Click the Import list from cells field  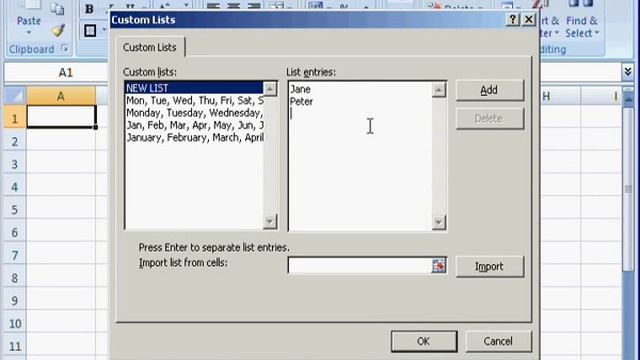[x=360, y=266]
